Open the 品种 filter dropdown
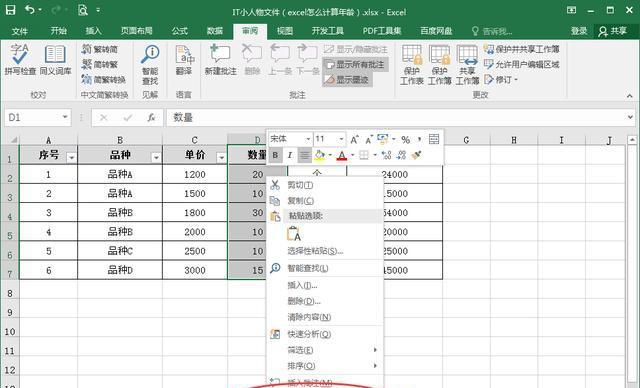This screenshot has width=640, height=388. (x=156, y=157)
